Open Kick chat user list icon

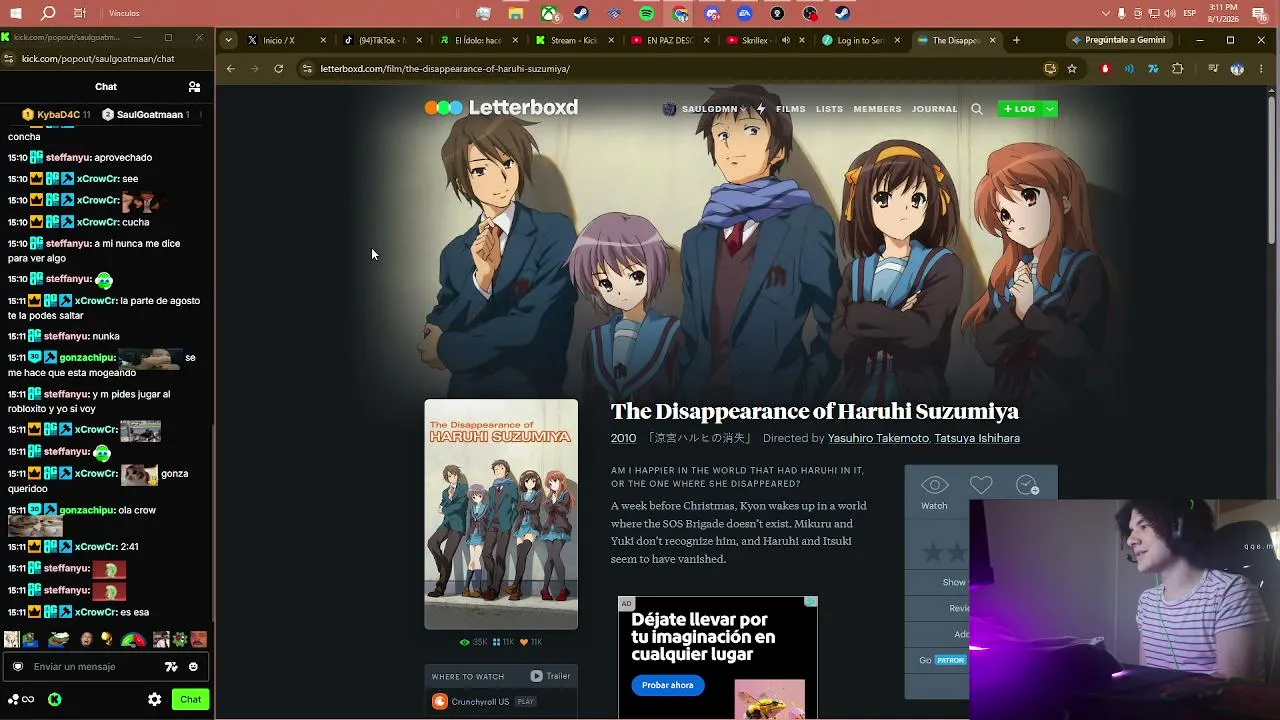pos(194,87)
